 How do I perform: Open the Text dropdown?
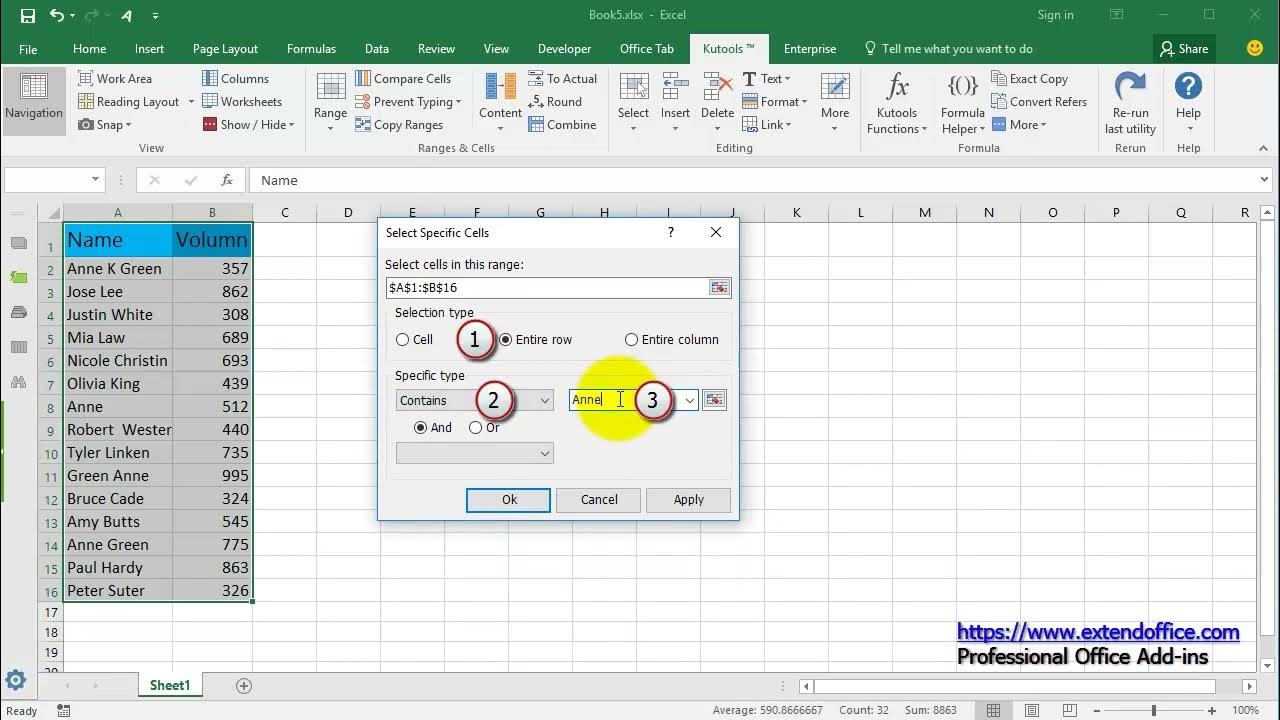pos(767,78)
